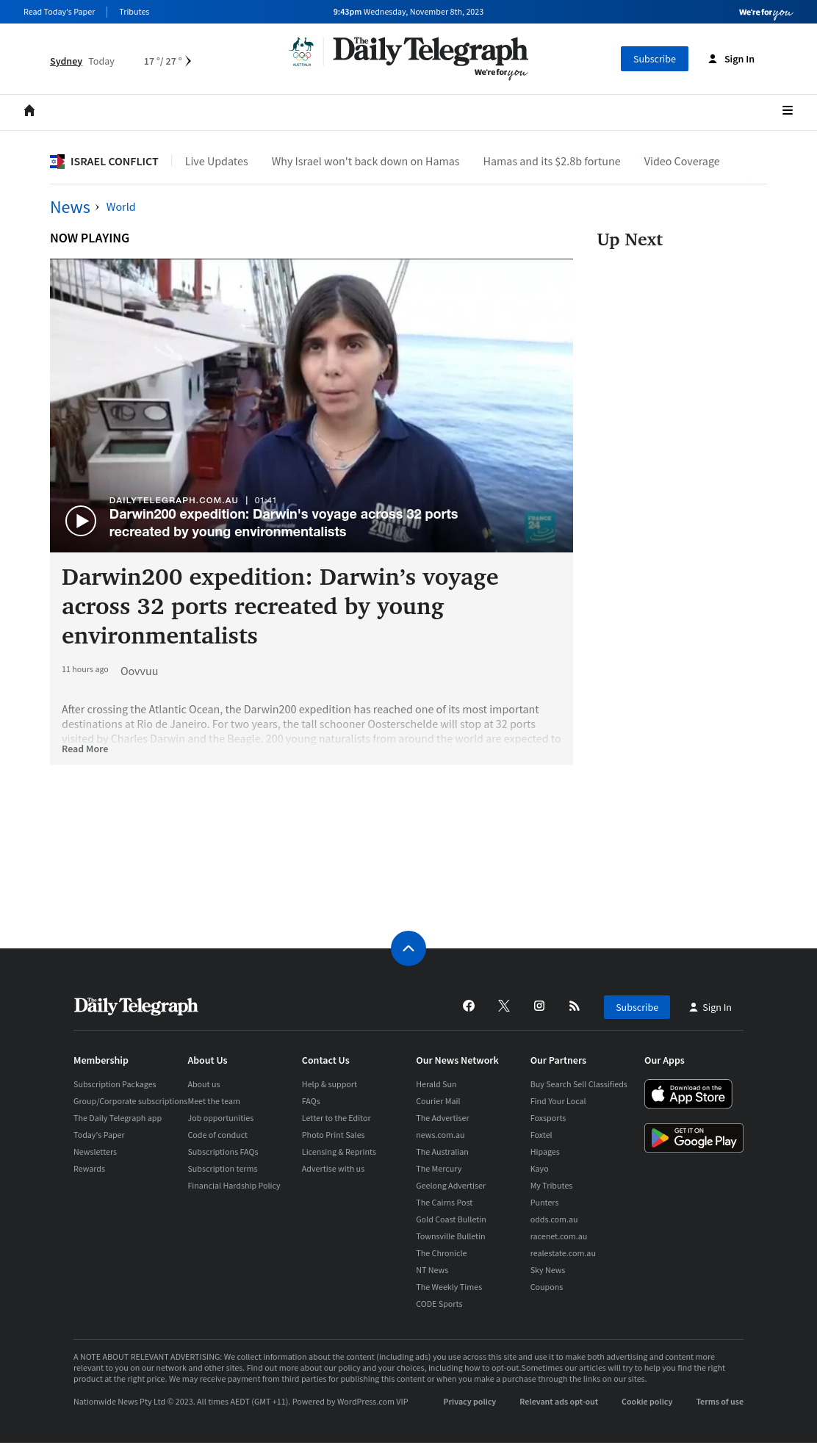Go to World breadcrumb

click(121, 207)
